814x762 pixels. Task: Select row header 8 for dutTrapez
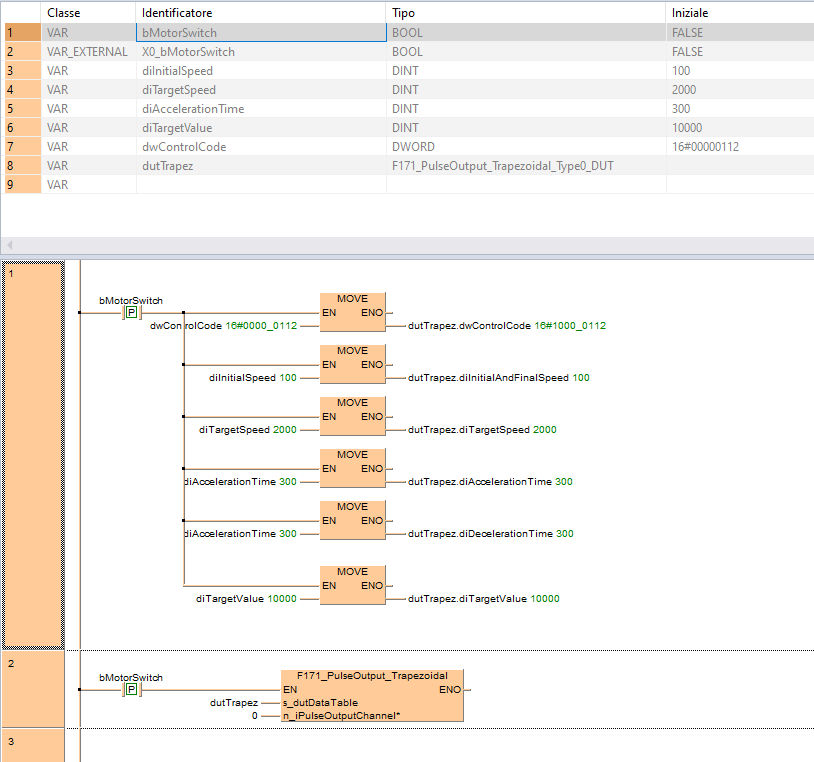(21, 166)
